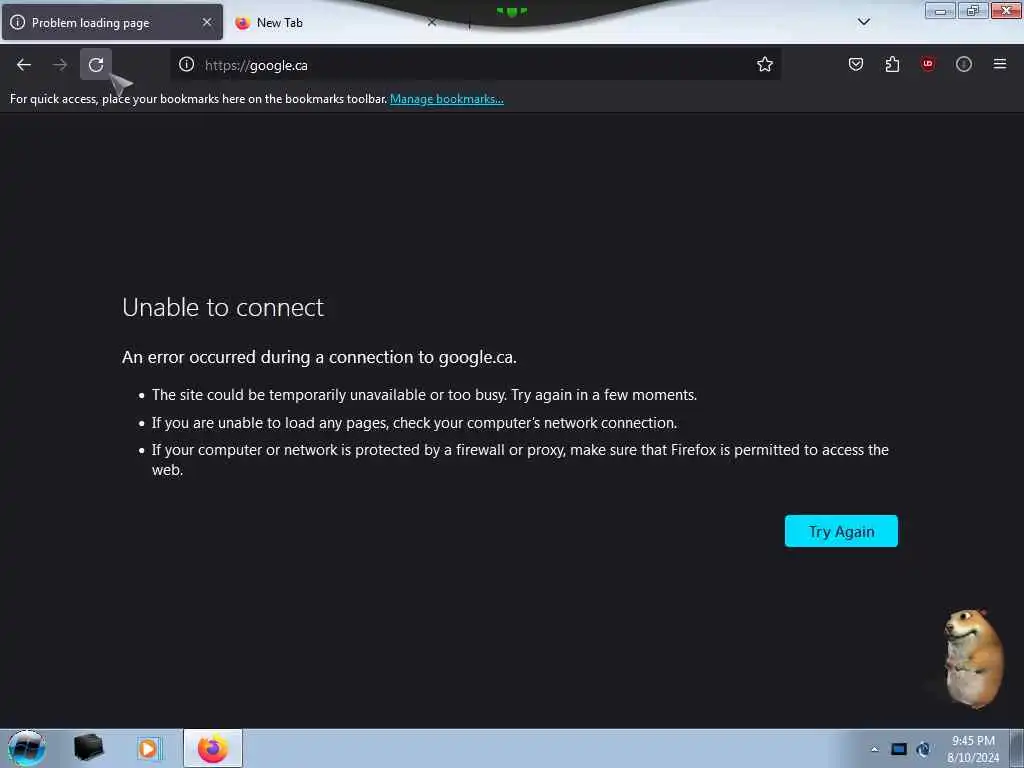The height and width of the screenshot is (768, 1024).
Task: Click the monitor icon in the system tray
Action: coord(899,750)
